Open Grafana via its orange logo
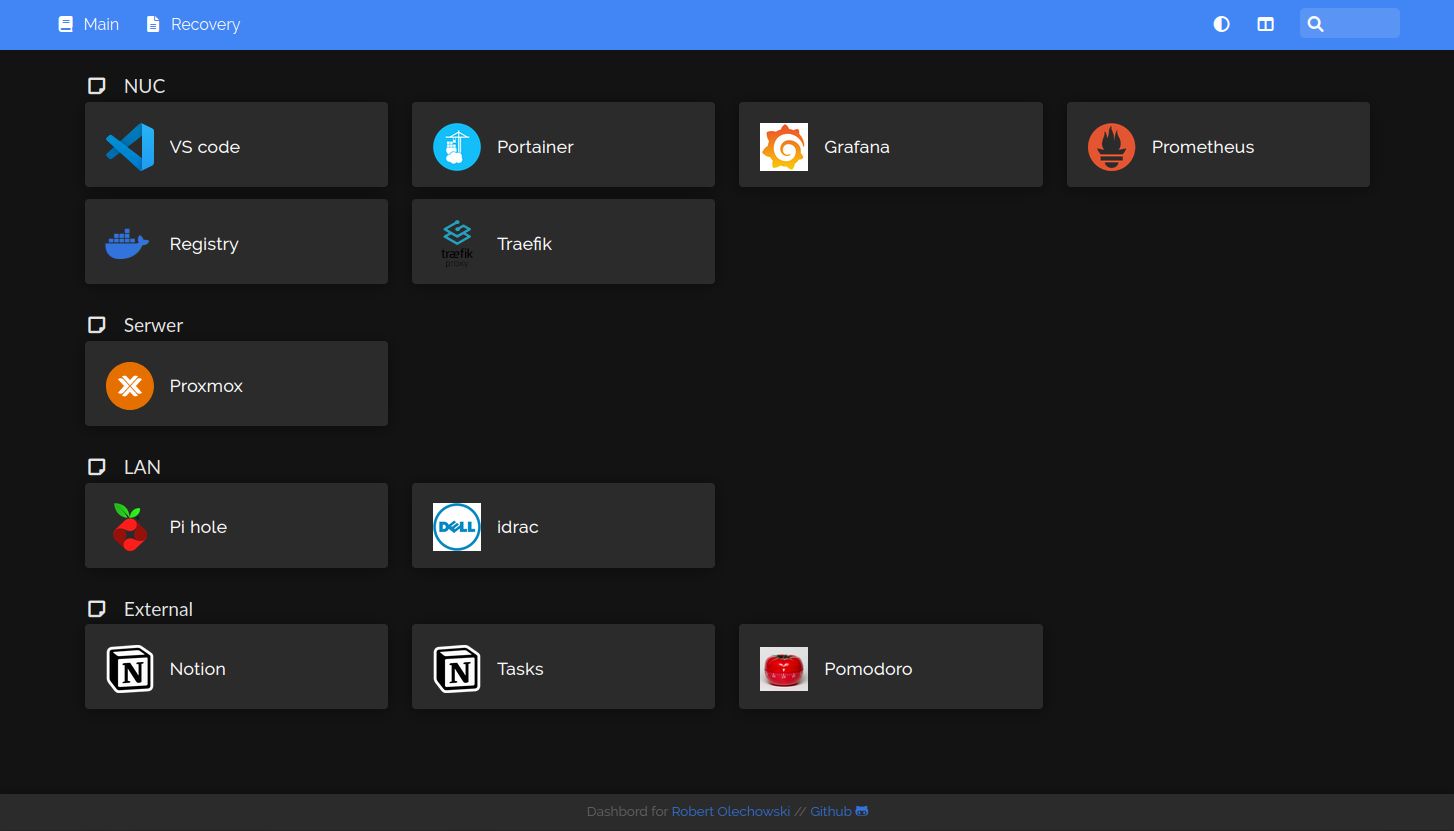Image resolution: width=1454 pixels, height=831 pixels. point(784,147)
